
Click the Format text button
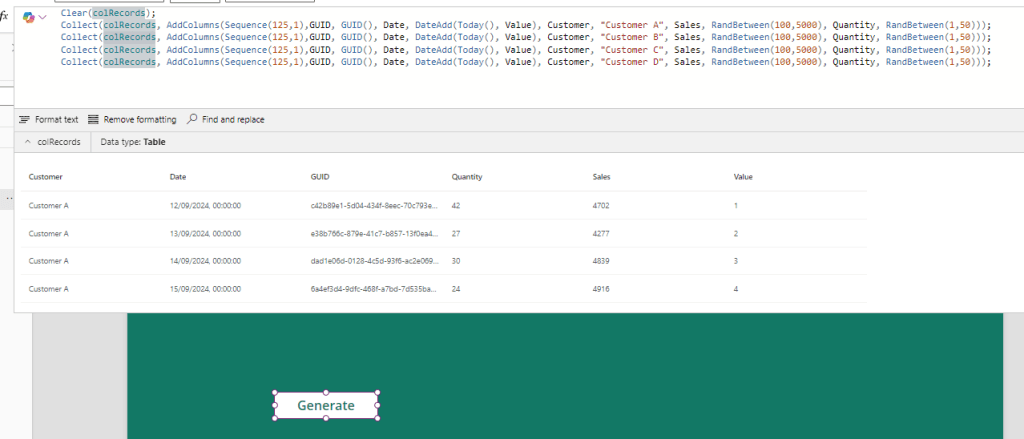(x=48, y=119)
